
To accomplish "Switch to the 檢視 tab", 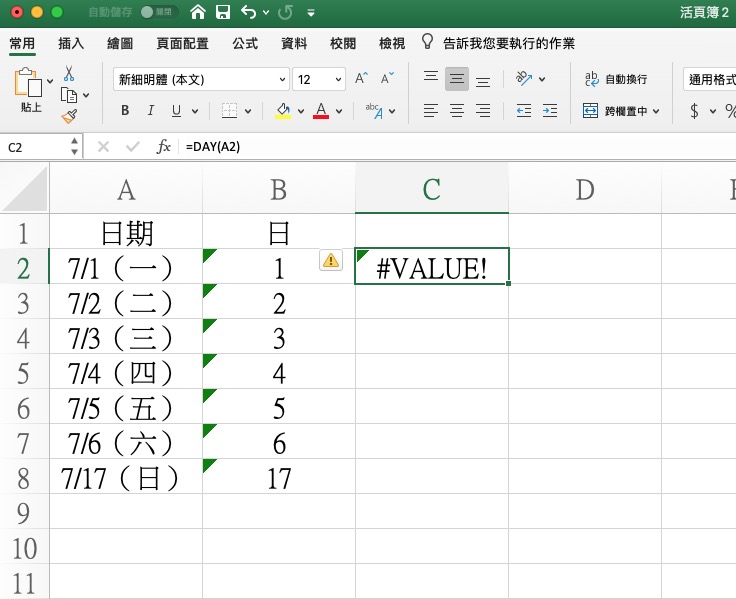I will [x=392, y=44].
